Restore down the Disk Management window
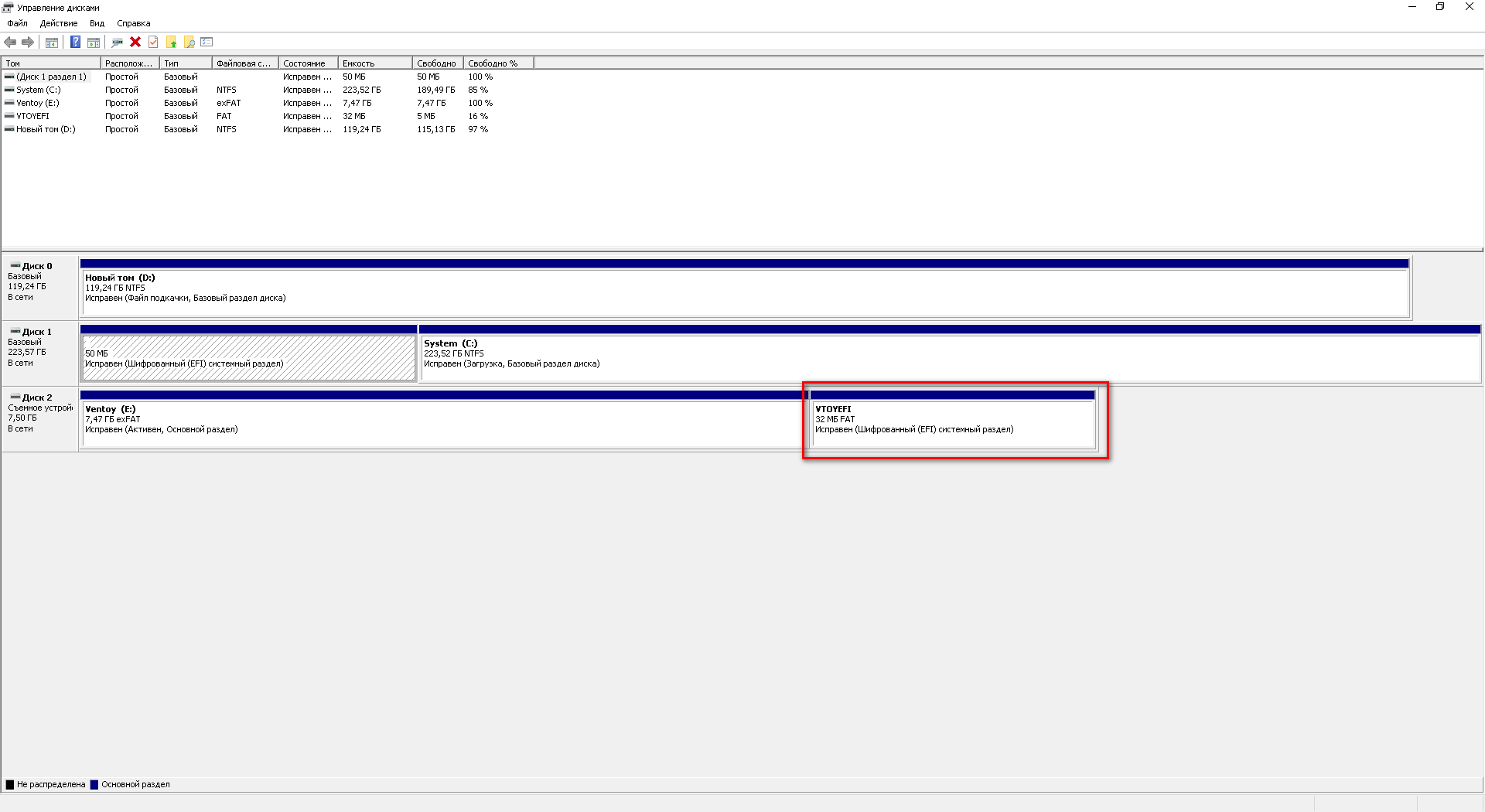 [1440, 7]
